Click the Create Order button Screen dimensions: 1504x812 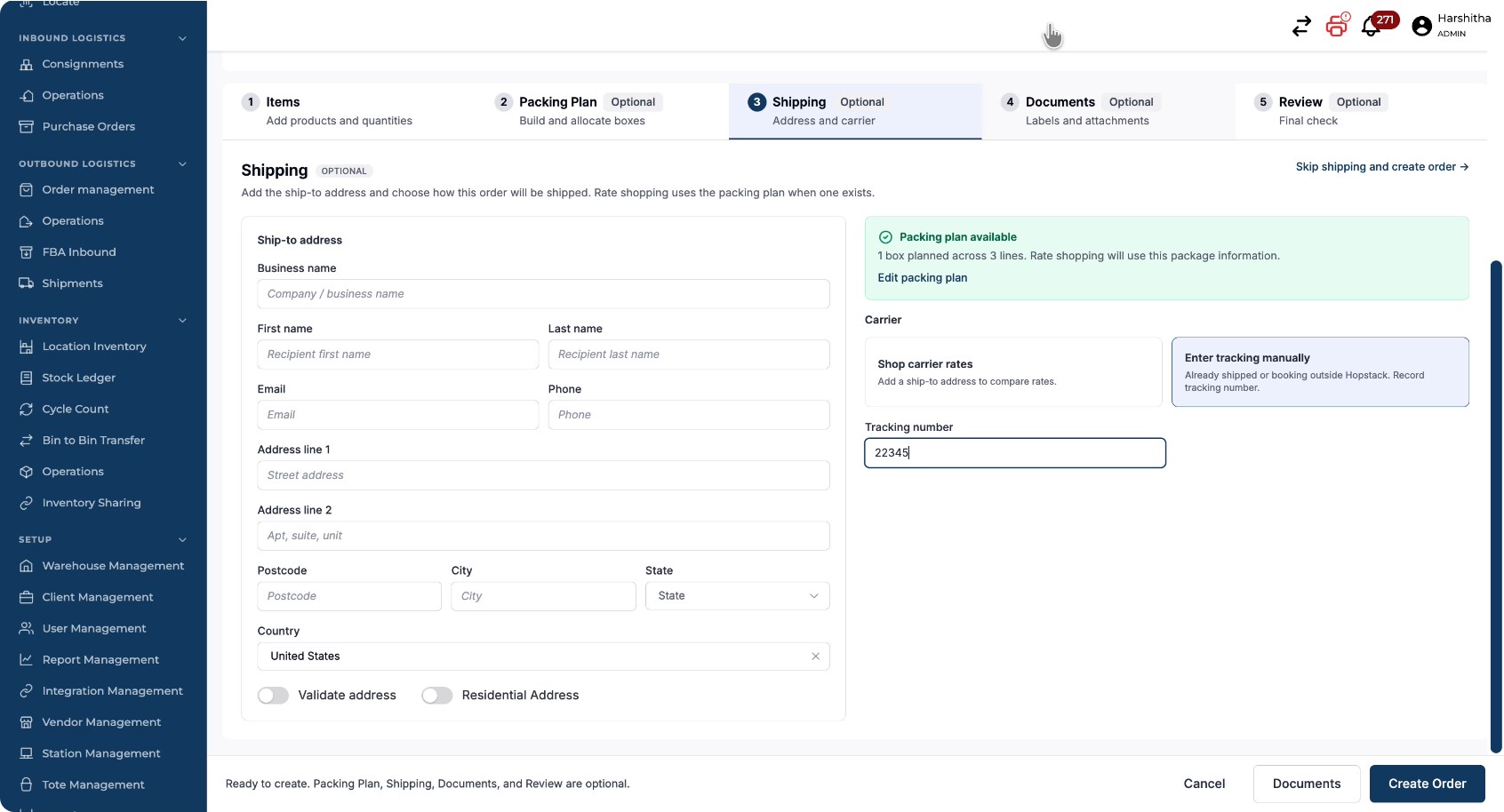coord(1427,784)
